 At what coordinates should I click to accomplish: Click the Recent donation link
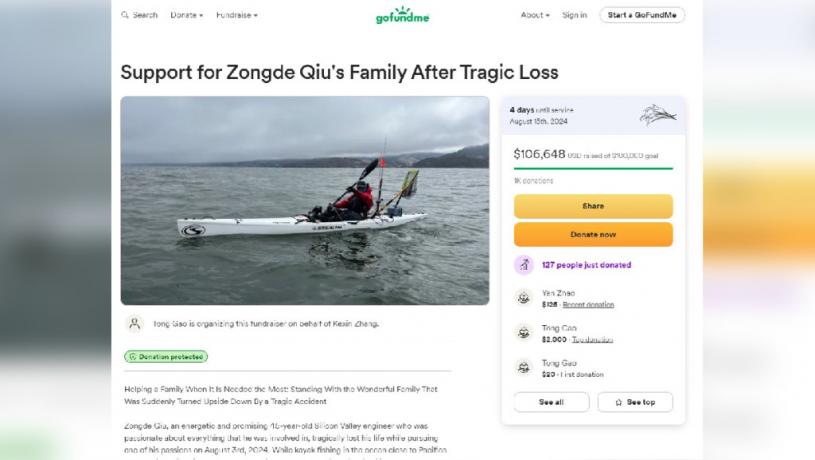click(588, 304)
